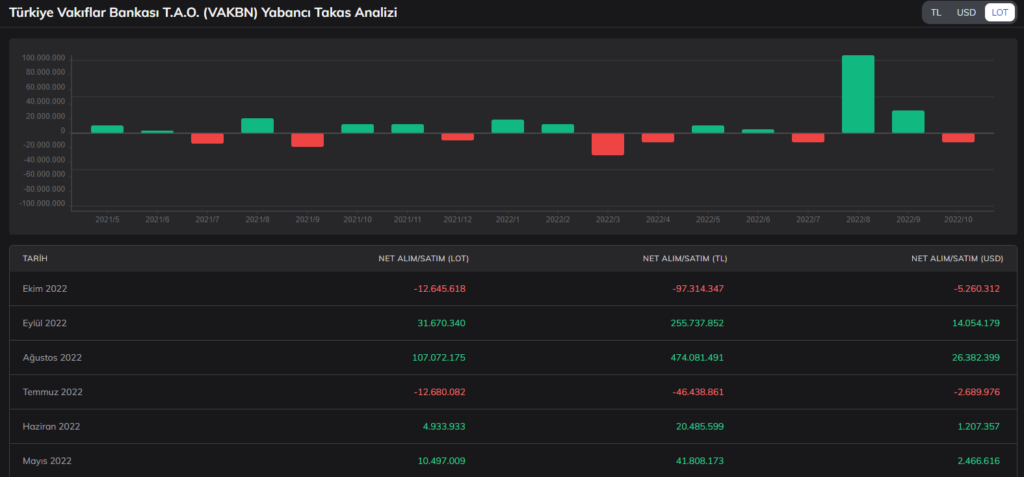Screen dimensions: 1024x477
Task: Select the Mayıs 2022 row label
Action: point(47,461)
